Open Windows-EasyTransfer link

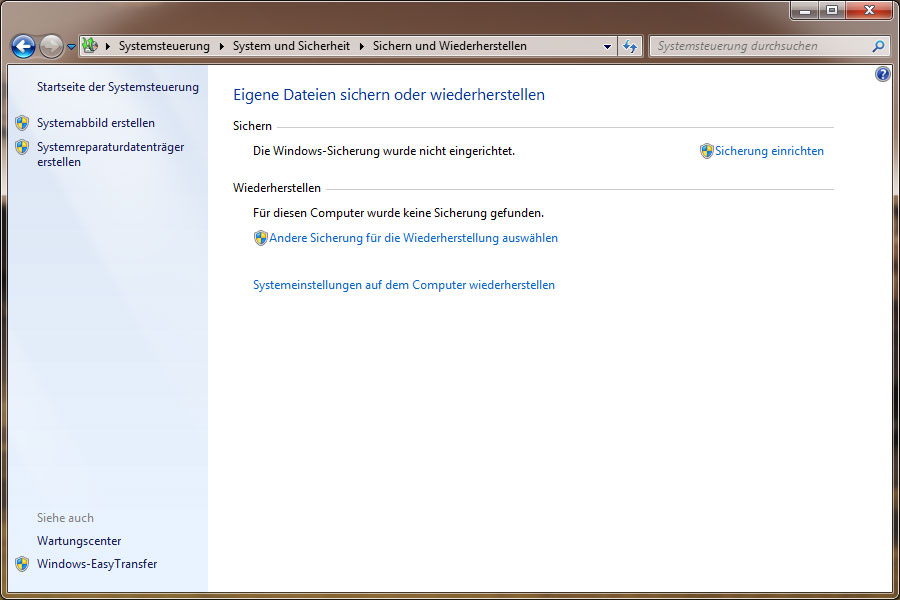click(97, 564)
